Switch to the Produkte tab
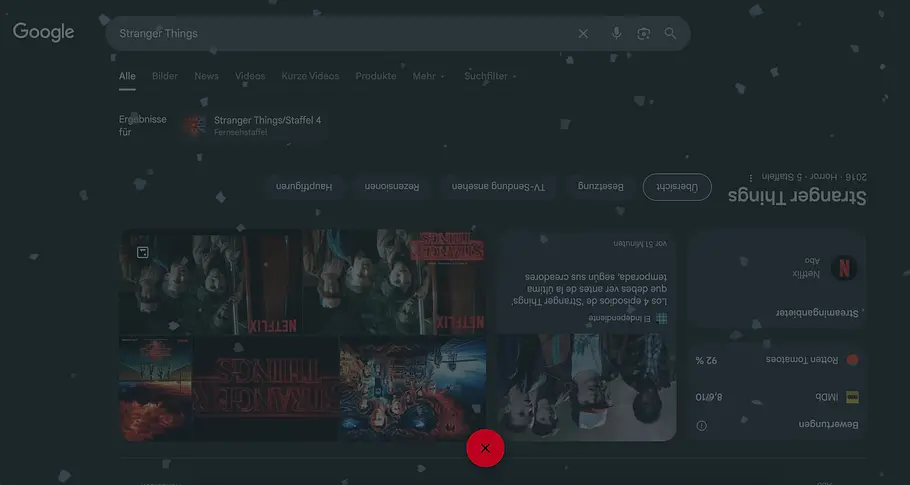 click(x=376, y=76)
